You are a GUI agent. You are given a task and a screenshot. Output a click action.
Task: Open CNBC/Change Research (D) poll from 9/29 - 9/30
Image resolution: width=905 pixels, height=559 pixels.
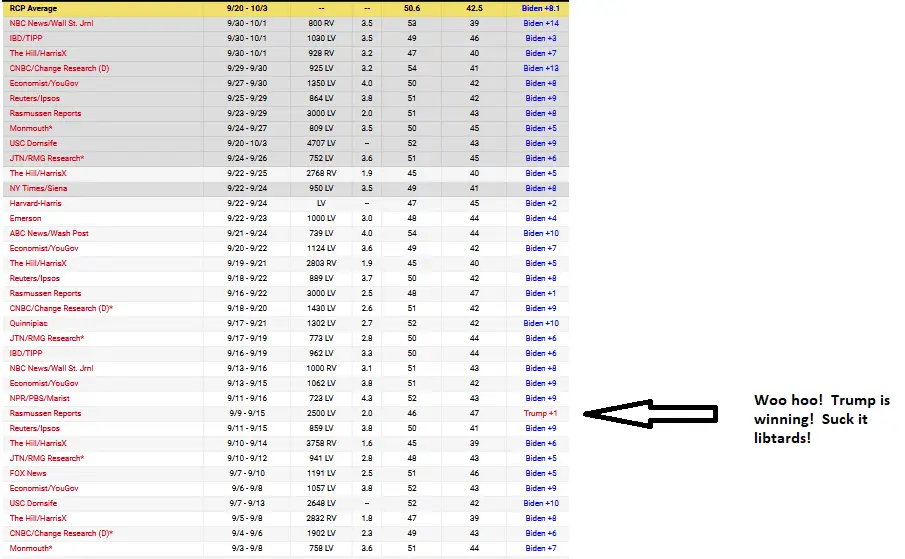pos(59,68)
